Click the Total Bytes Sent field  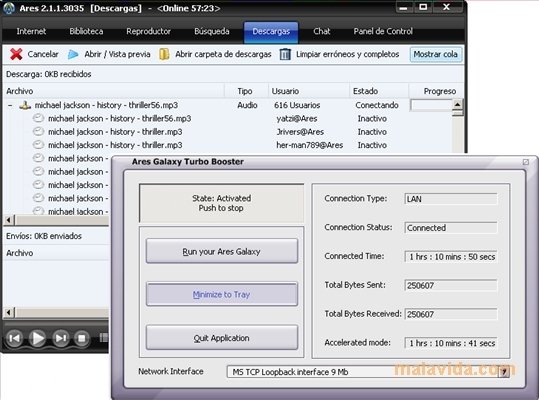(x=451, y=285)
